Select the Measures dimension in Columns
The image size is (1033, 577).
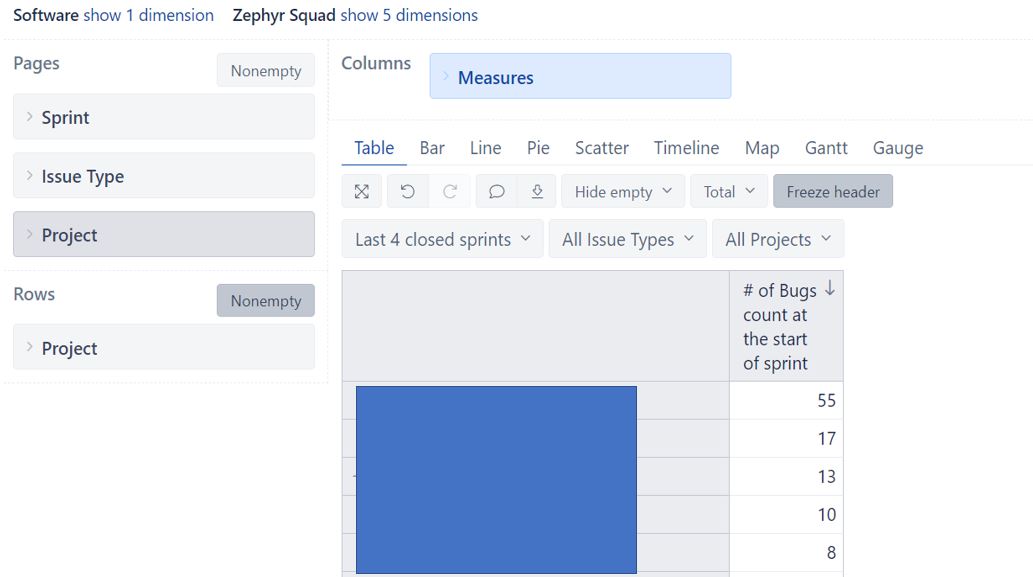point(580,76)
